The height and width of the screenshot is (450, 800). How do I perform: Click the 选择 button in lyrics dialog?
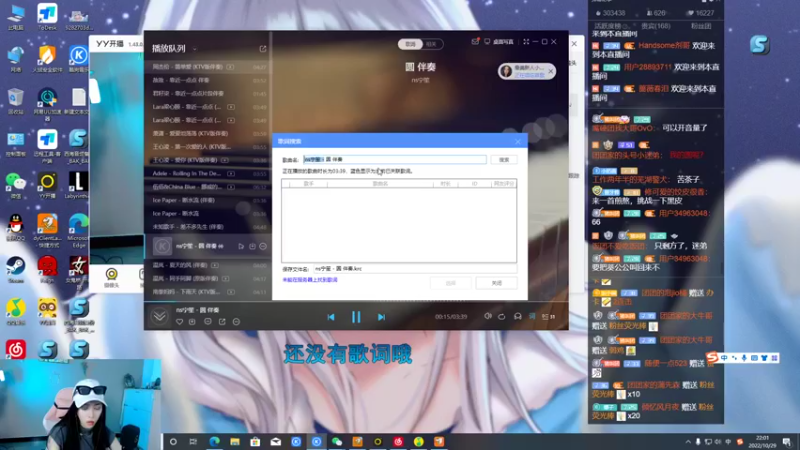click(x=451, y=283)
